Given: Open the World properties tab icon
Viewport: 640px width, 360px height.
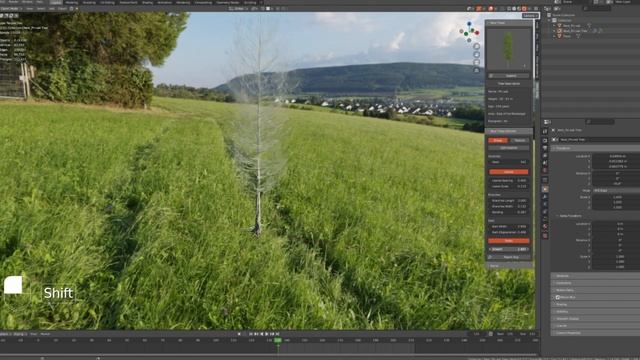Looking at the screenshot, I should pyautogui.click(x=545, y=170).
